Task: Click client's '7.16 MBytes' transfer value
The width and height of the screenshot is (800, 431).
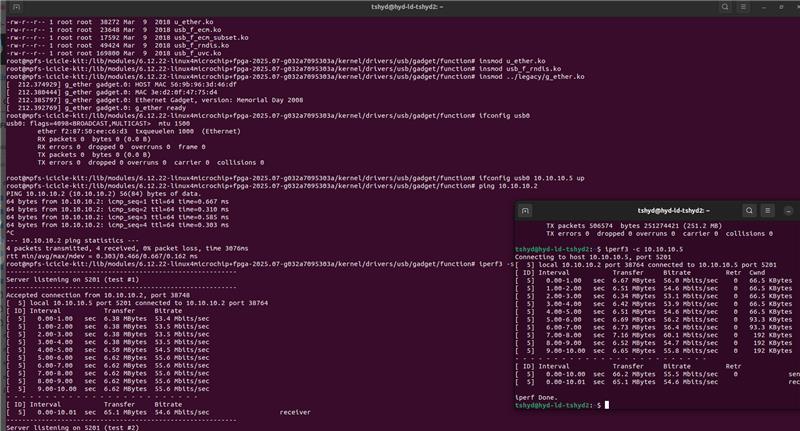Action: 634,335
